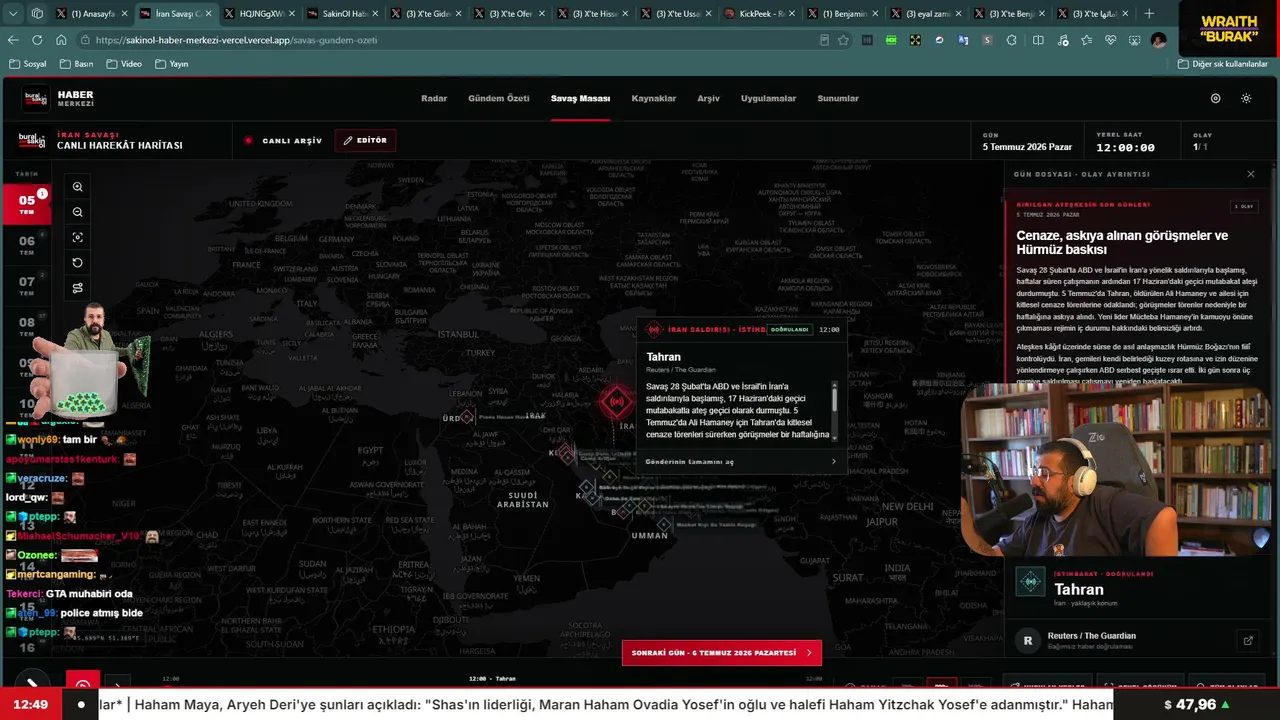Viewport: 1280px width, 720px height.
Task: Click the Editör button
Action: point(365,141)
